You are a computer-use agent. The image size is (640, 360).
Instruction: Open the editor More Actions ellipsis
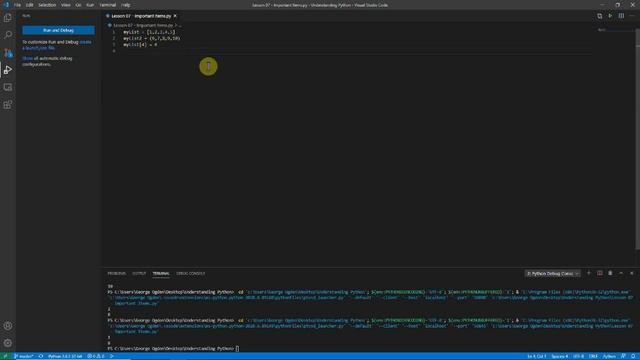coord(632,16)
